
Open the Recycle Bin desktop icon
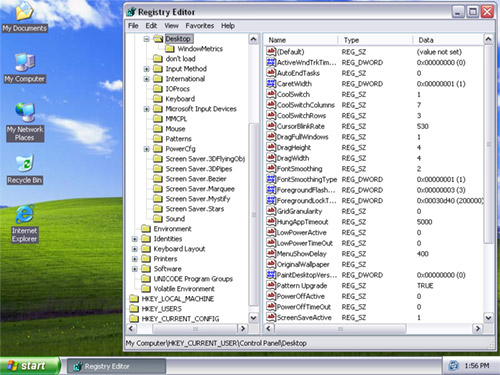(x=25, y=169)
